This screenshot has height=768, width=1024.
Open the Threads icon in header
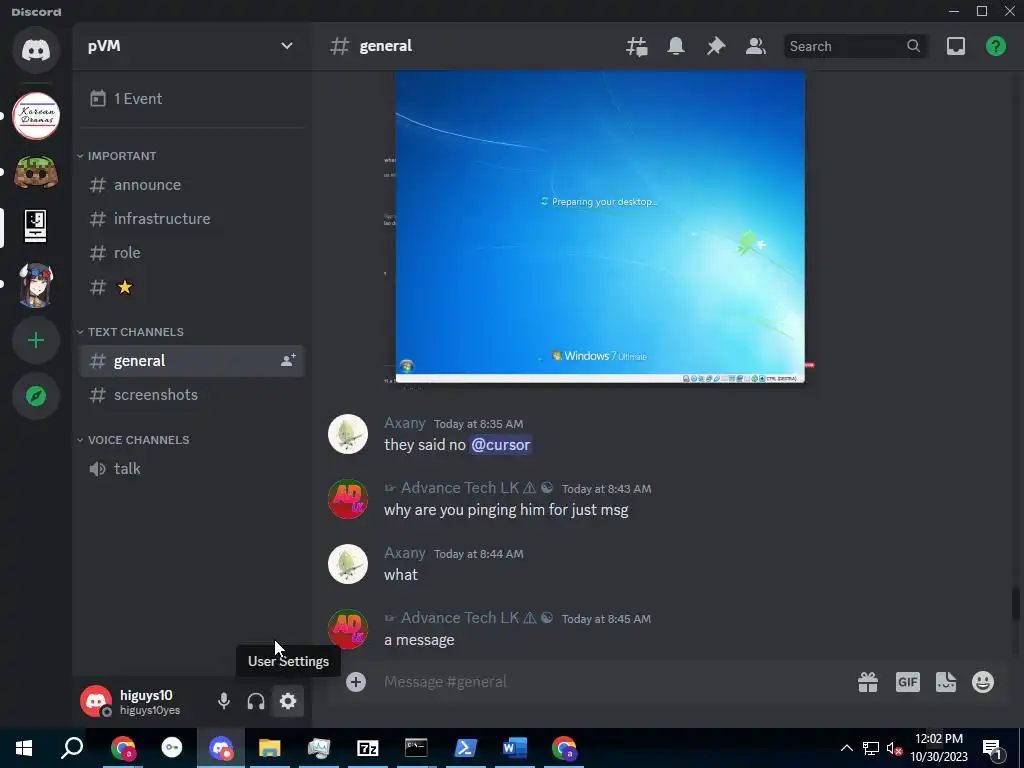click(637, 46)
